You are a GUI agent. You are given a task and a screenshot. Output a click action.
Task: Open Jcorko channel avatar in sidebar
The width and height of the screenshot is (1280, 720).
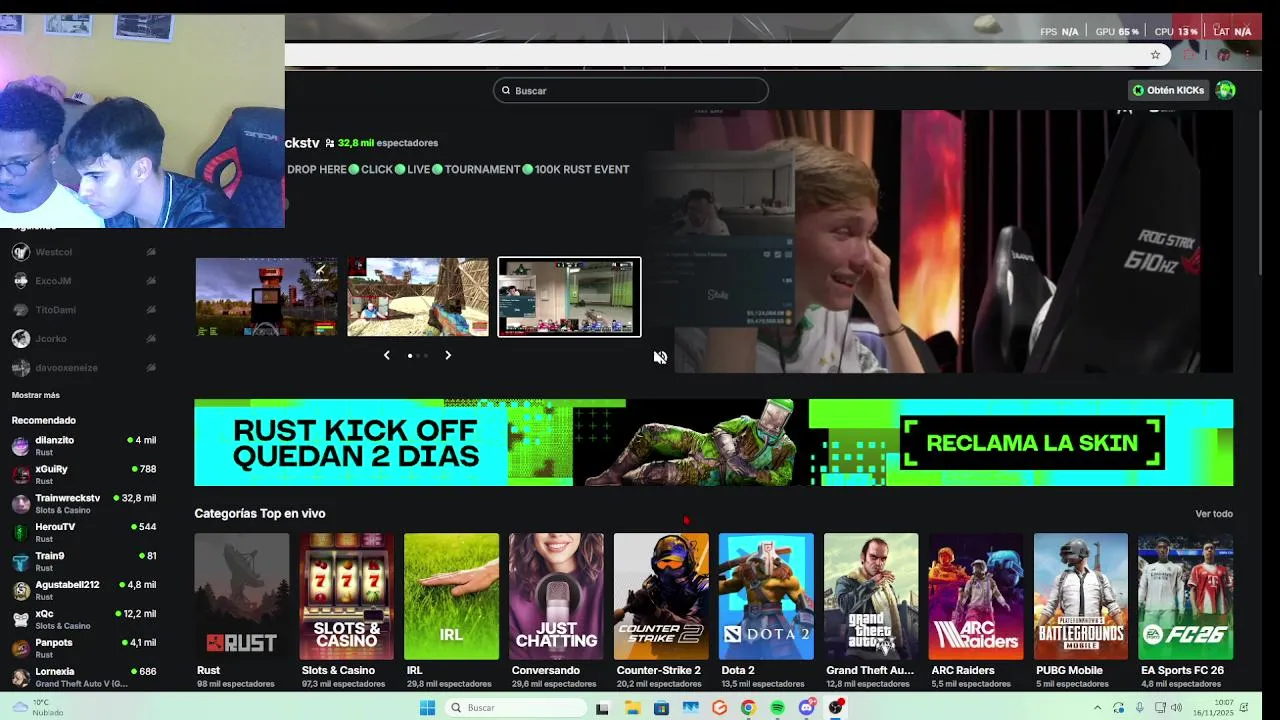(20, 339)
